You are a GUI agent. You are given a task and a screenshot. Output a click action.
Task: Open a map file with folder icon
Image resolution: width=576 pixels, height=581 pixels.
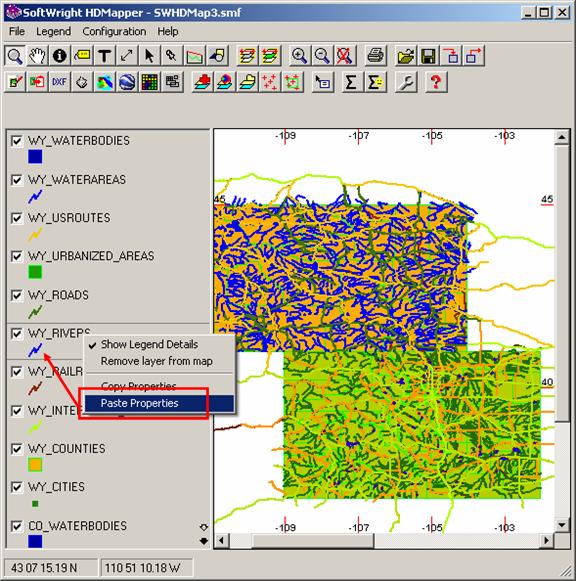tap(406, 56)
